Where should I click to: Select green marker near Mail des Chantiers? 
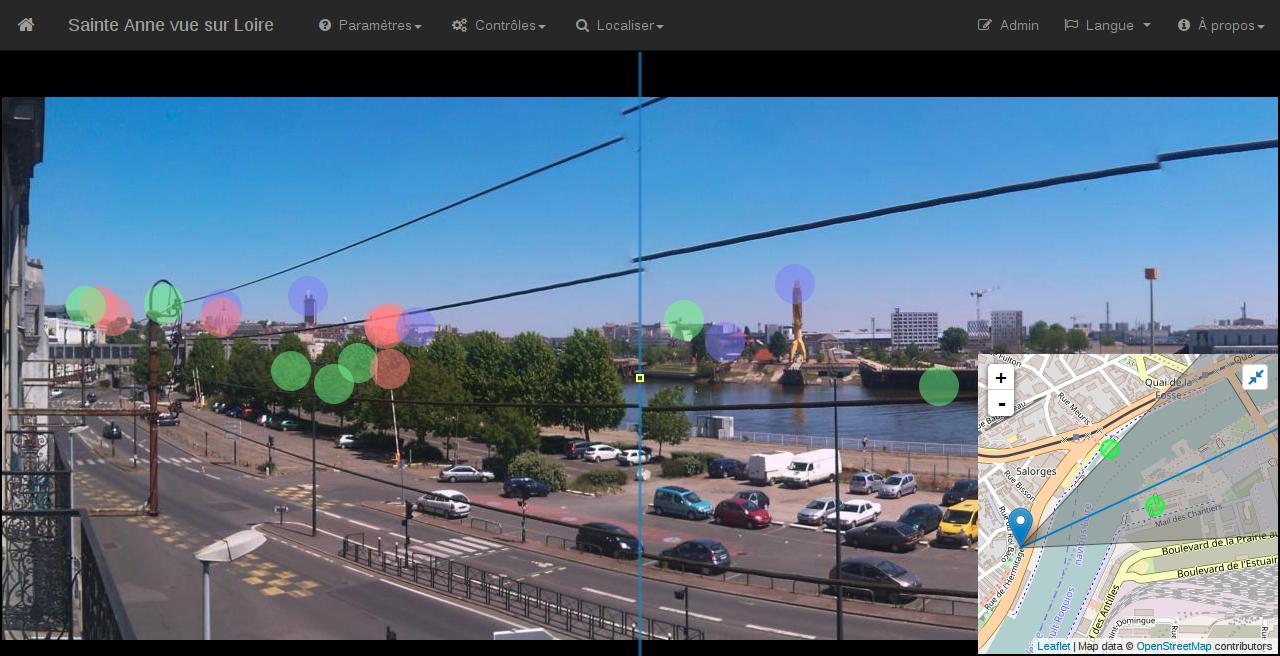pos(1155,506)
